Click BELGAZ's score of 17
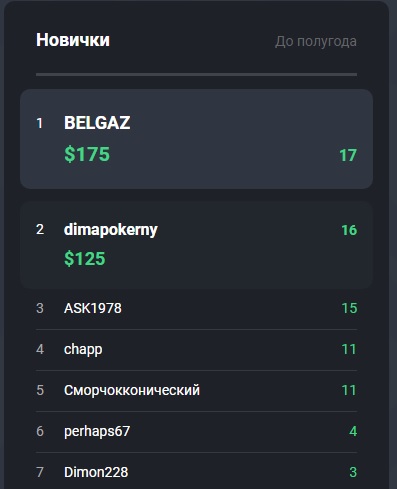The height and width of the screenshot is (489, 397). pyautogui.click(x=348, y=156)
